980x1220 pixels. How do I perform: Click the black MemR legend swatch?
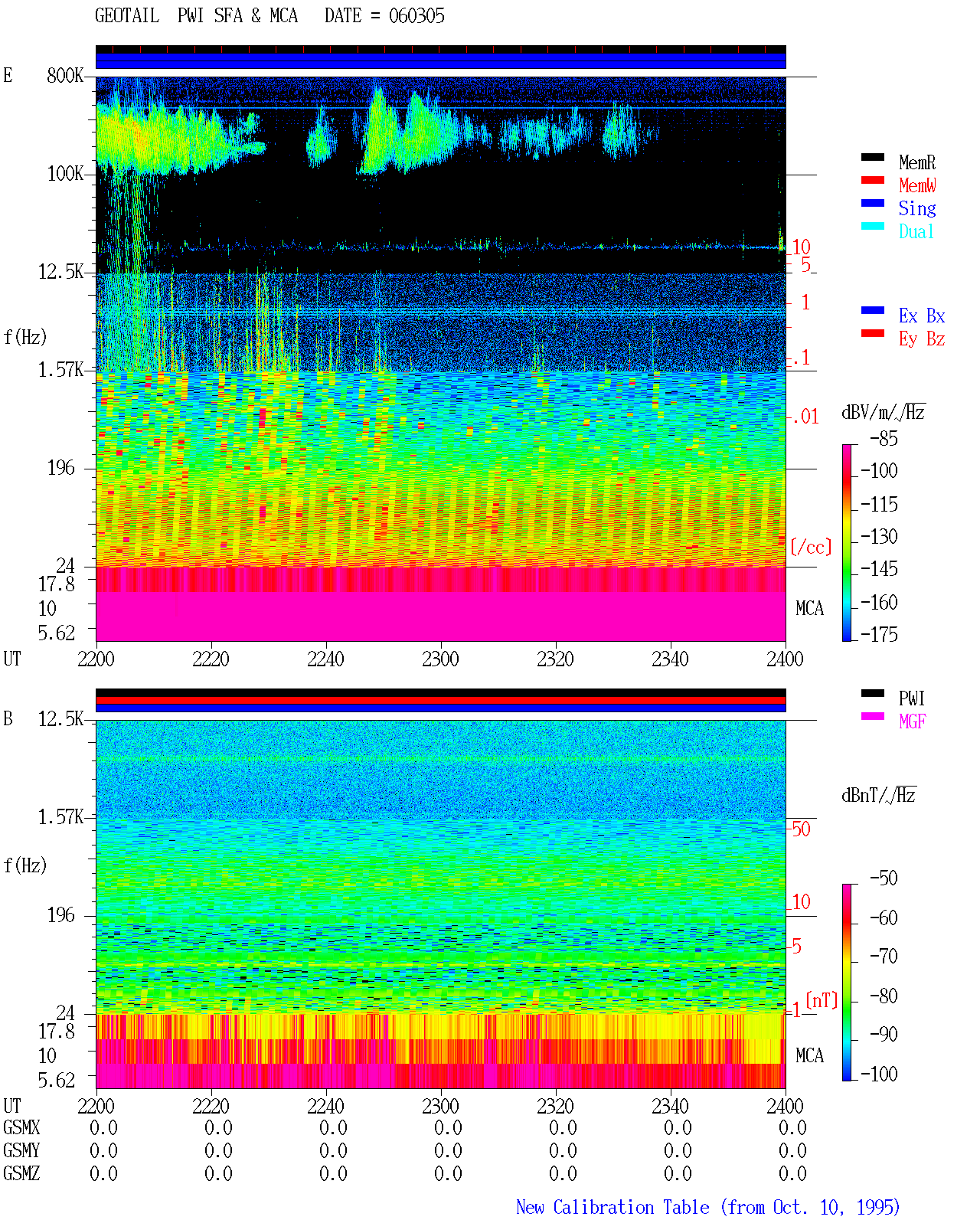(873, 157)
